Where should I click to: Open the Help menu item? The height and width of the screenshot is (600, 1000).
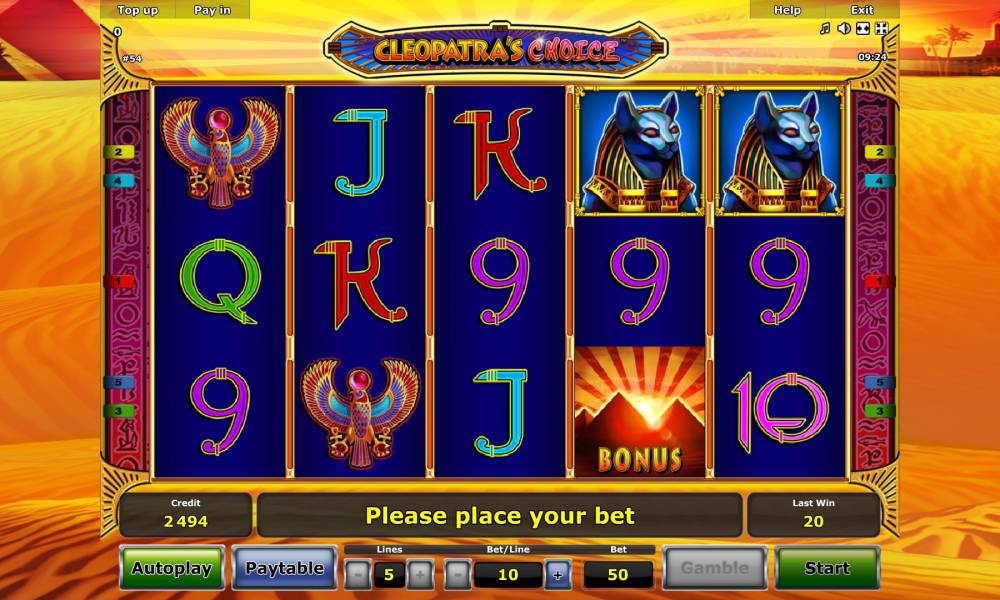click(787, 10)
